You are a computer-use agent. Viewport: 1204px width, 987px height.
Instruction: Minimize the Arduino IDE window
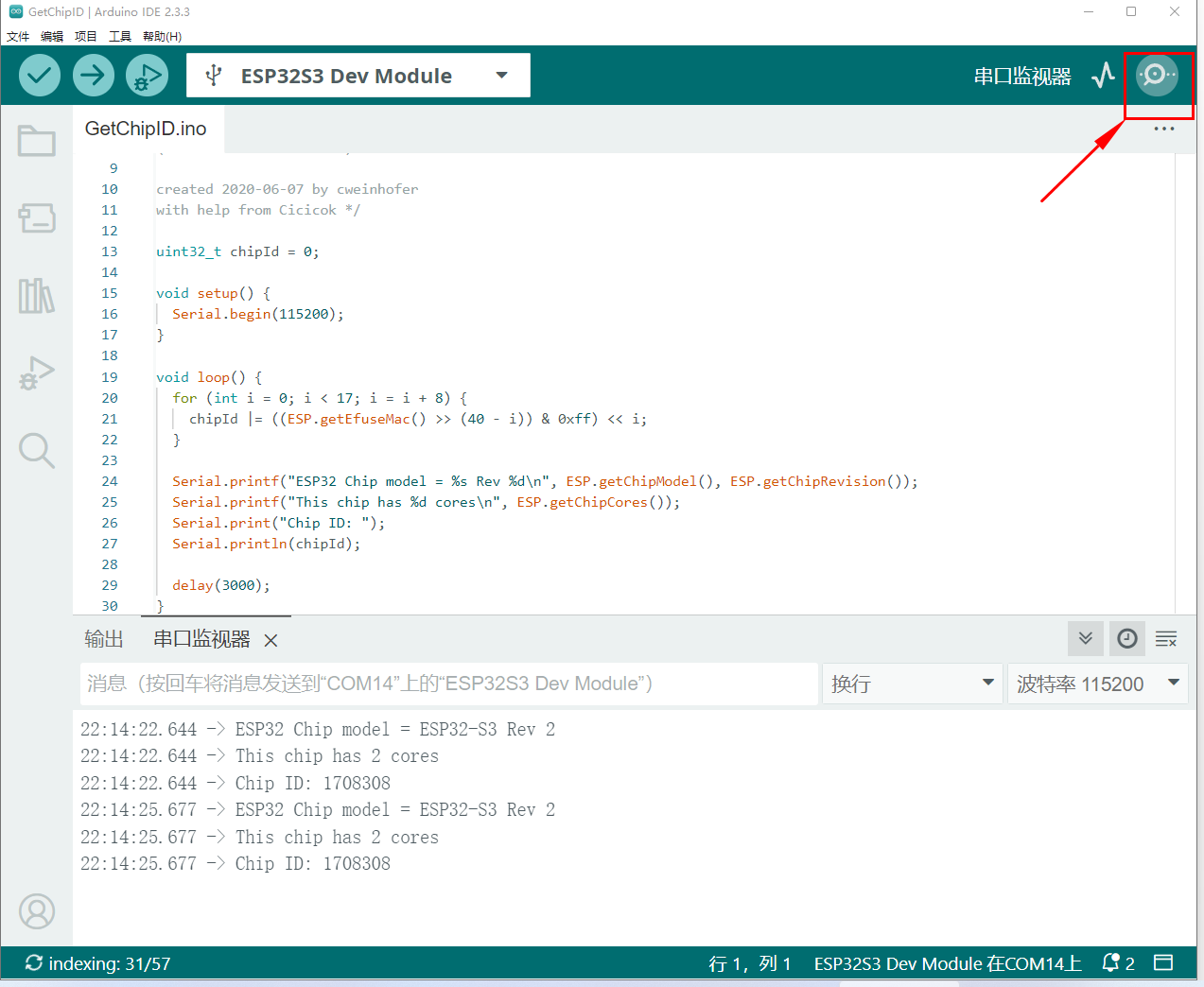(1089, 11)
